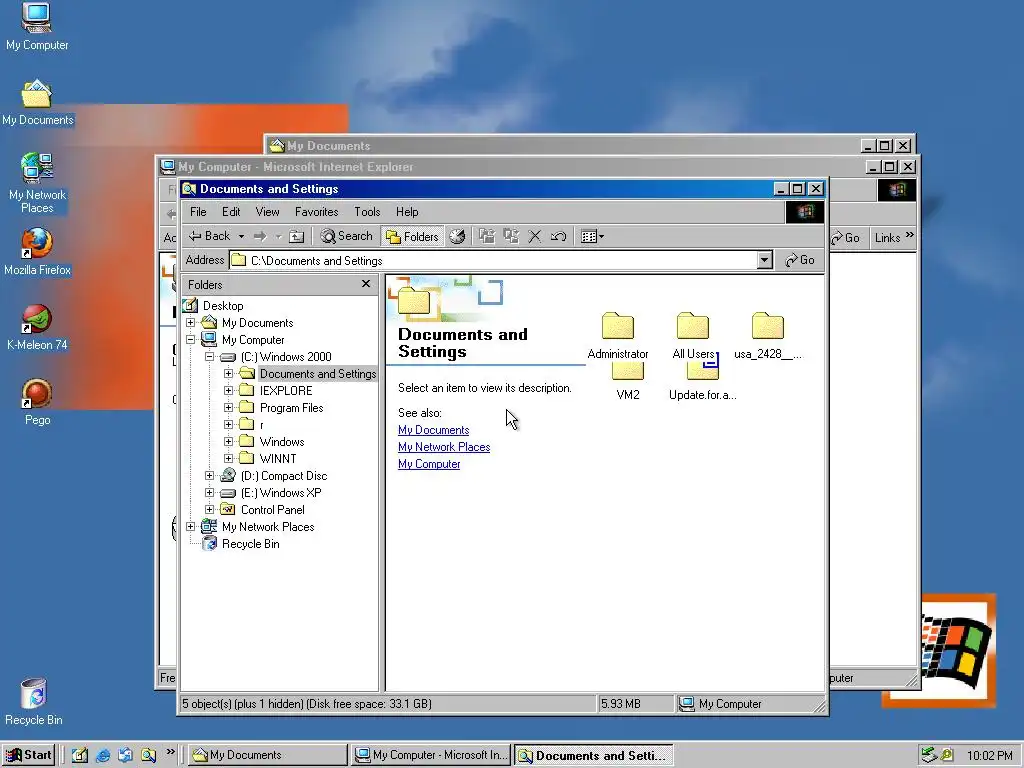Expand quick launch overflow chevron
1024x768 pixels.
tap(170, 752)
